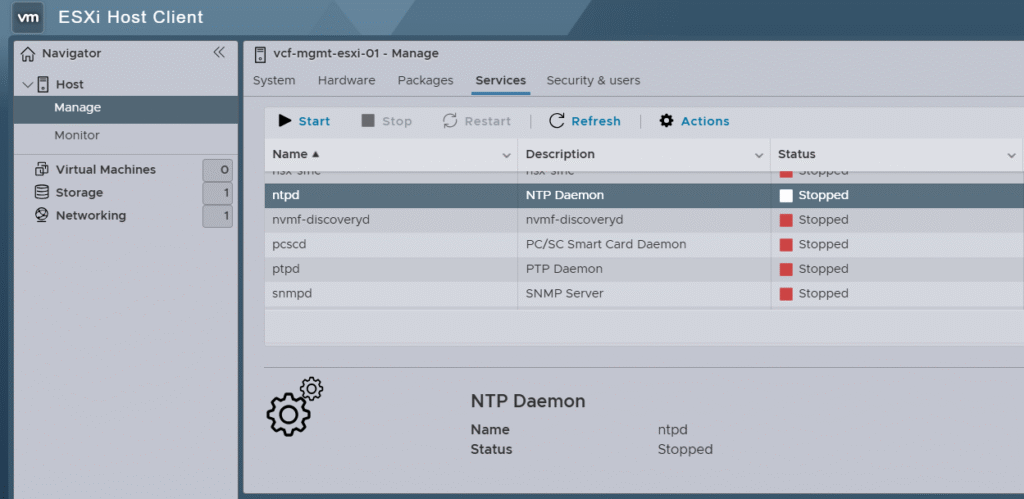Open the Name column dropdown arrow
Screen dimensions: 1024x499
[x=506, y=155]
